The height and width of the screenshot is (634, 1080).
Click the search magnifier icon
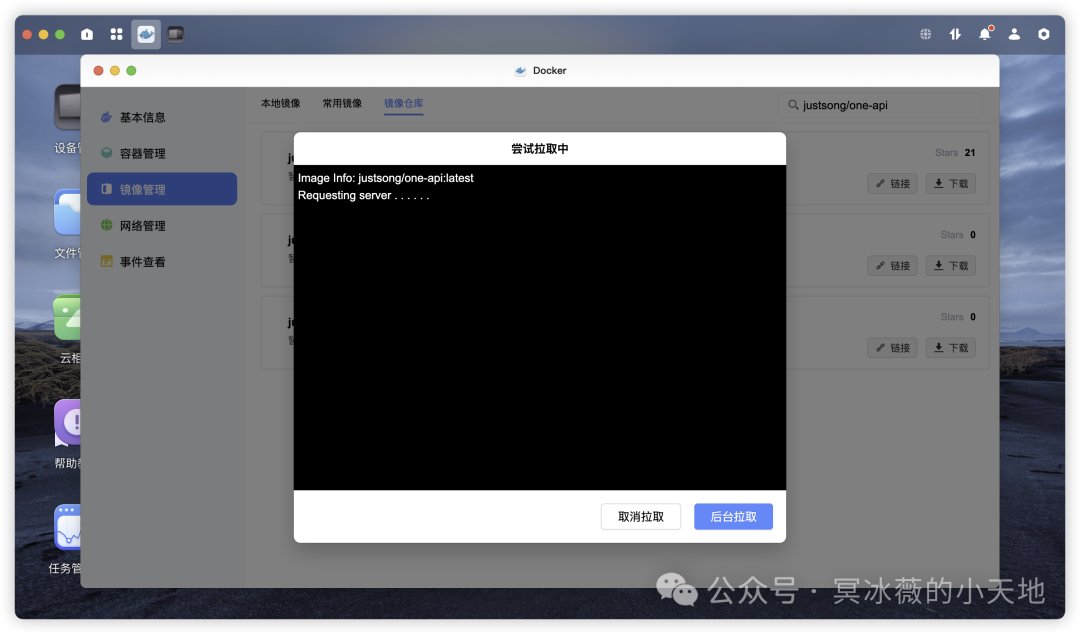(x=793, y=105)
